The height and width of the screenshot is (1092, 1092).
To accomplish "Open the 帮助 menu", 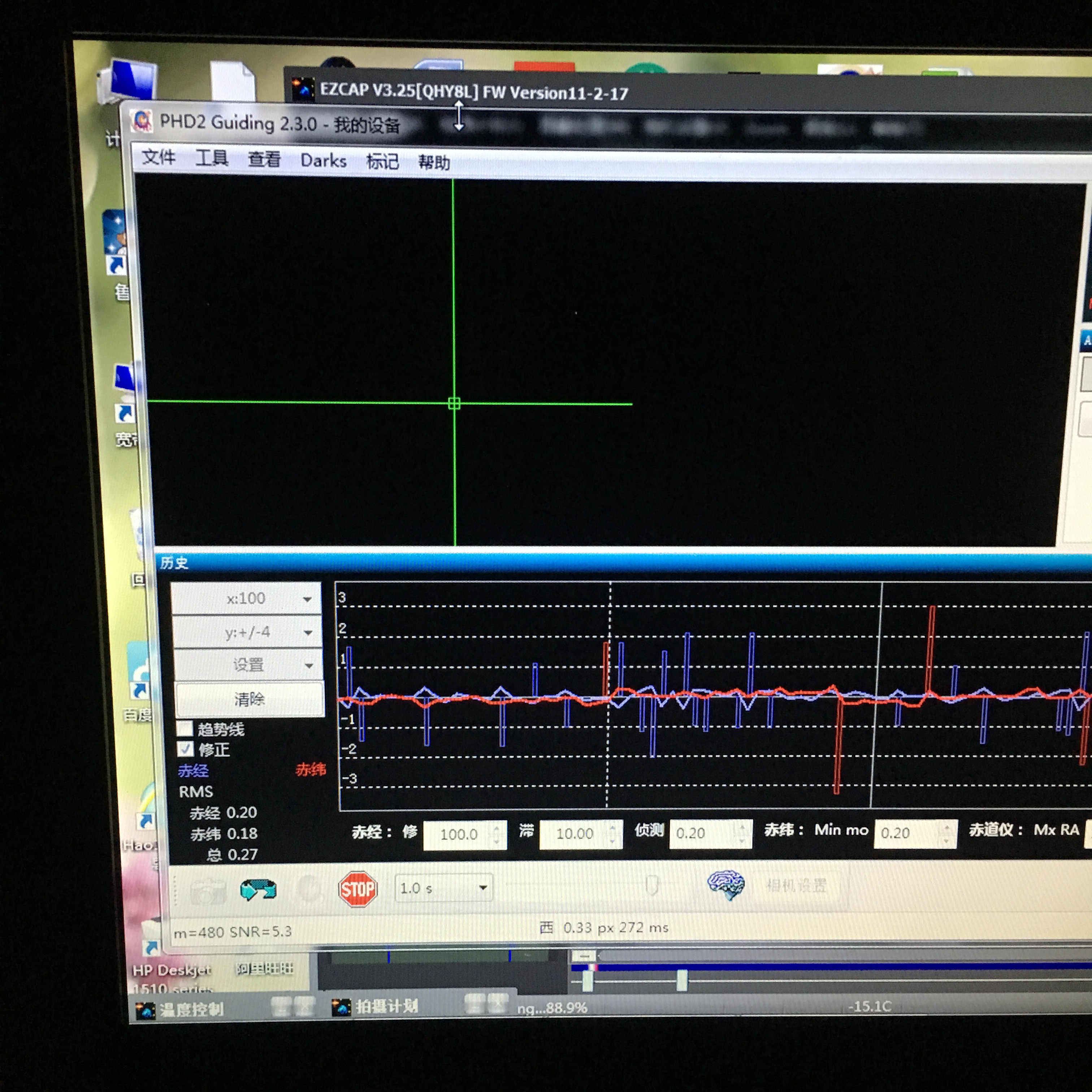I will tap(434, 163).
